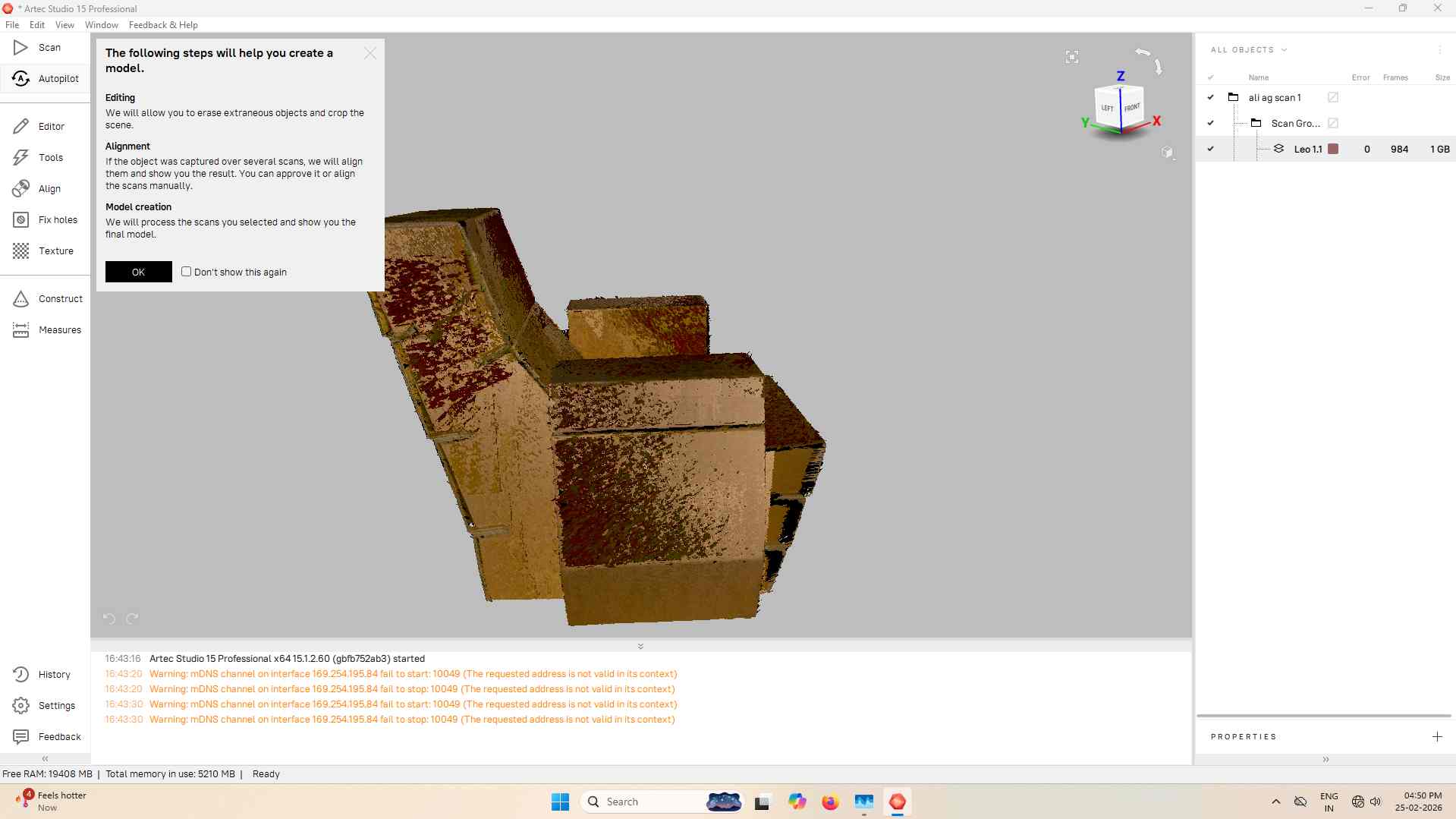Toggle the select-all check in header

(x=1211, y=77)
